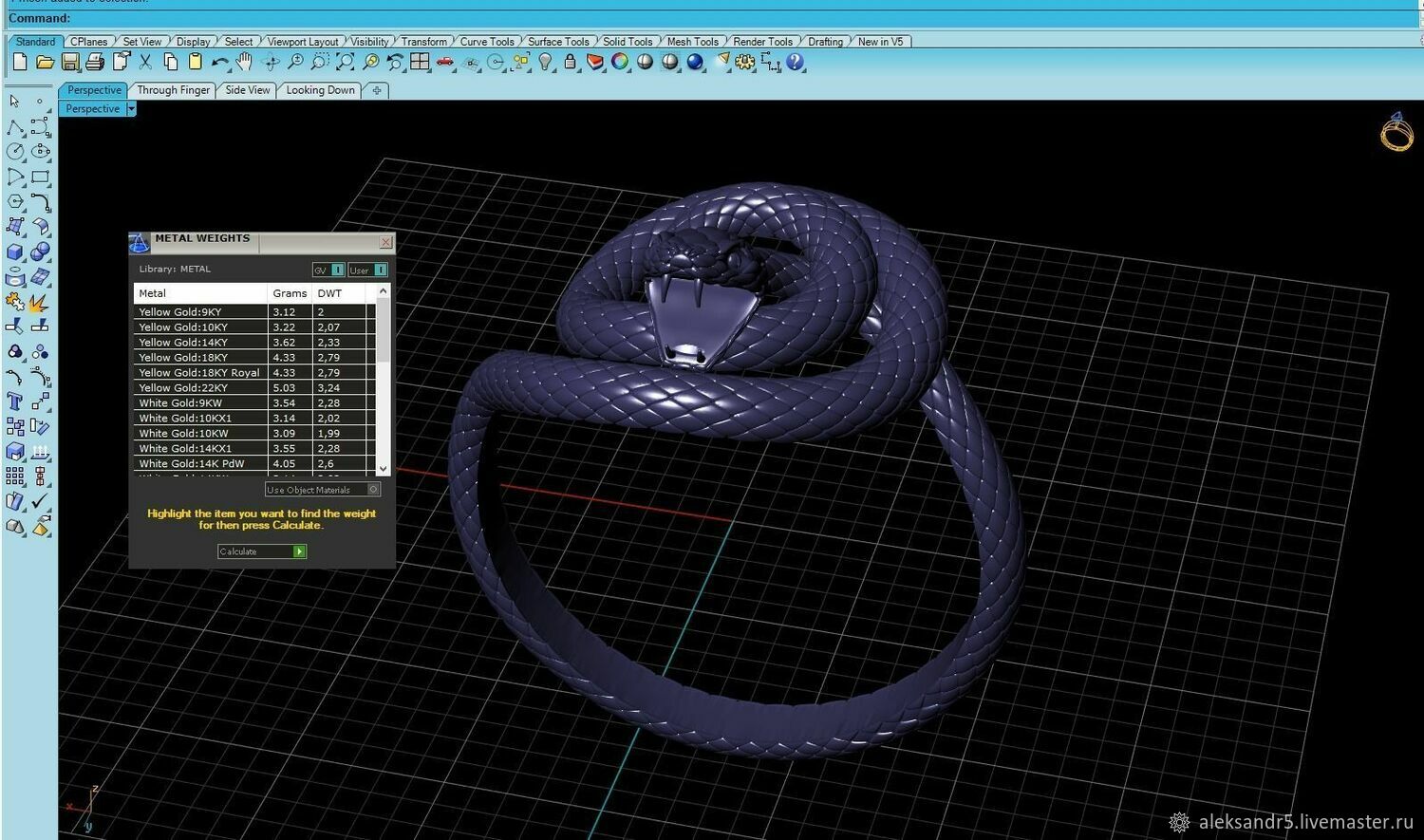Open the Render Tools toolbar tab

point(762,42)
